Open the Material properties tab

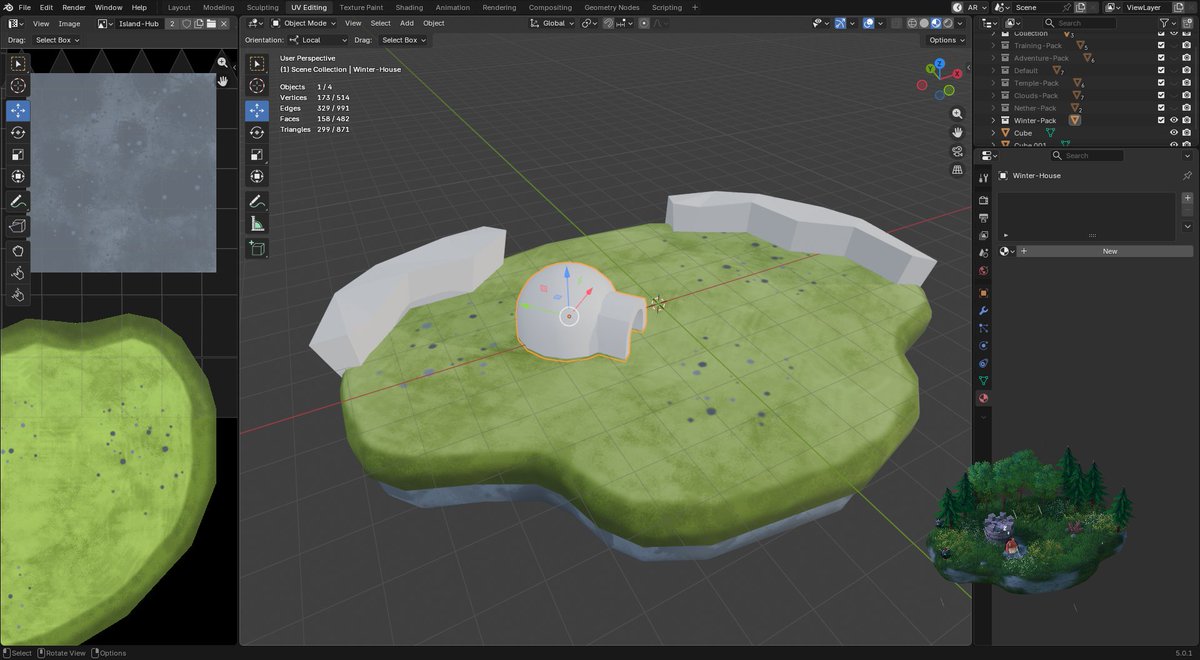click(983, 399)
